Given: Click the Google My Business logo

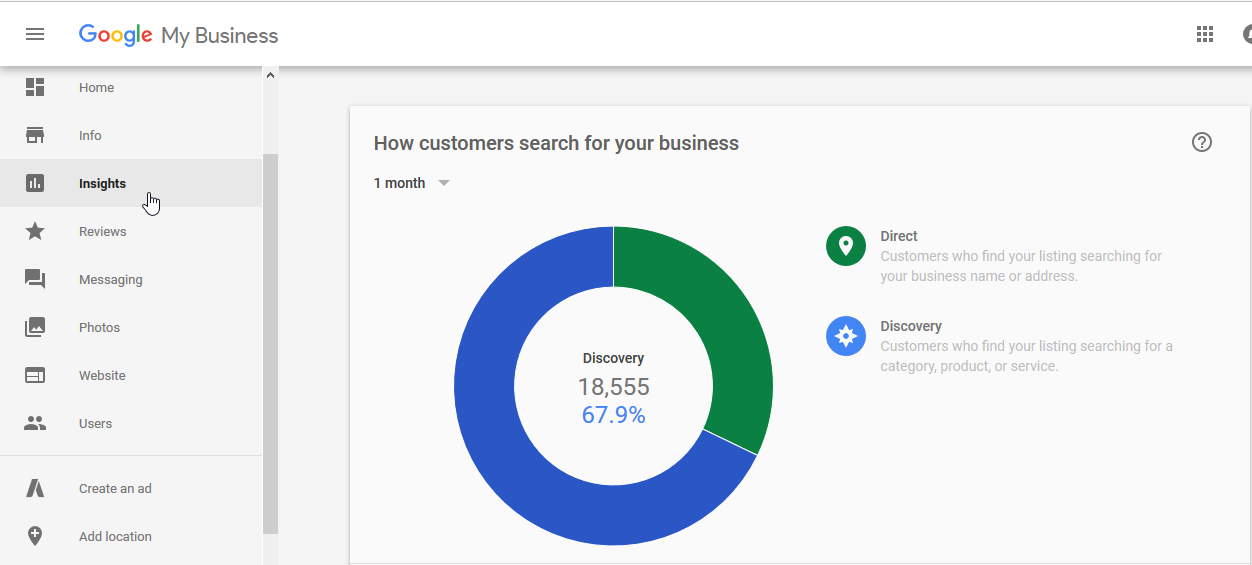Looking at the screenshot, I should [x=179, y=35].
